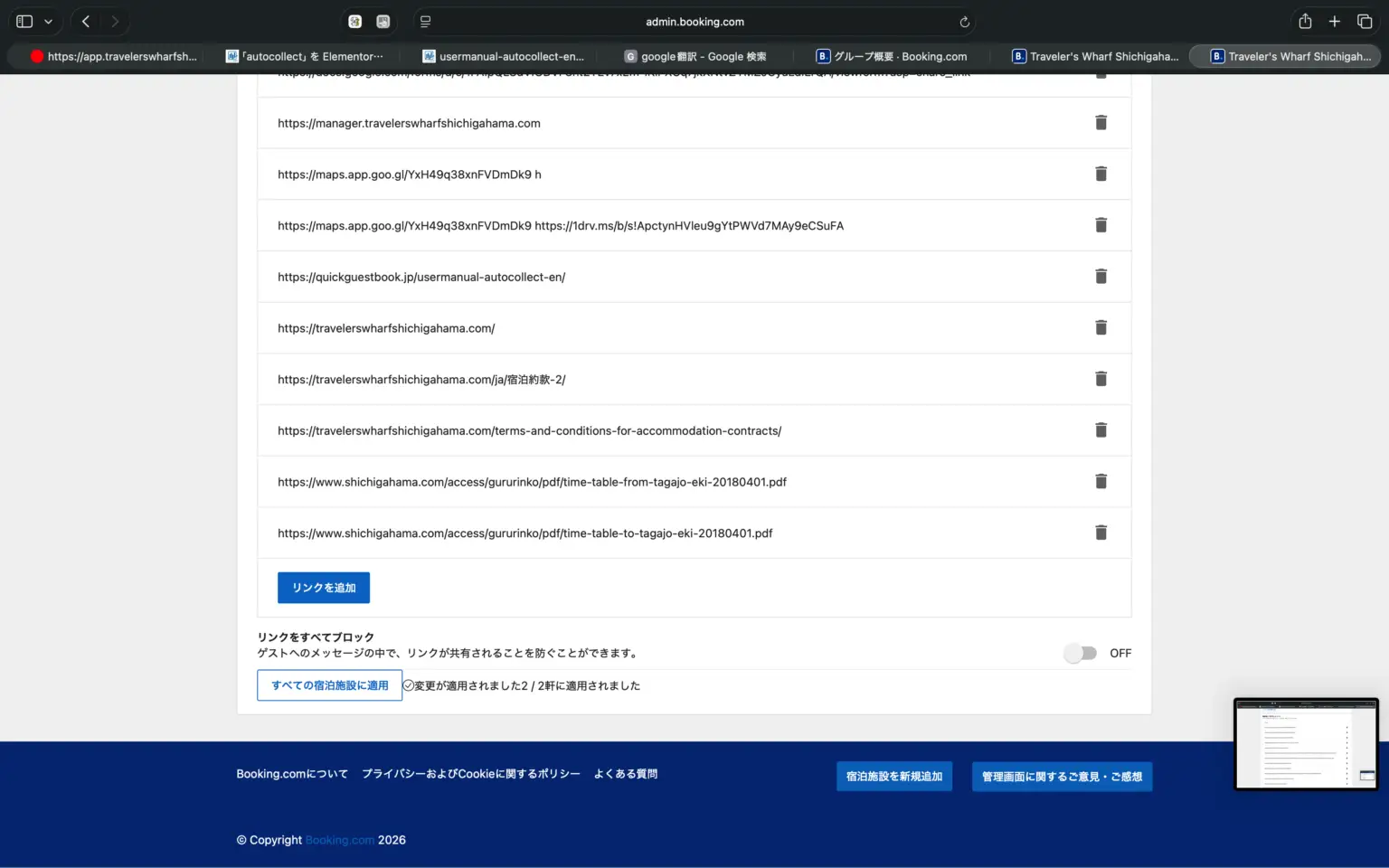This screenshot has width=1389, height=868.
Task: Delete the manager.travelerswharfshichigahama.com link
Action: click(x=1101, y=123)
